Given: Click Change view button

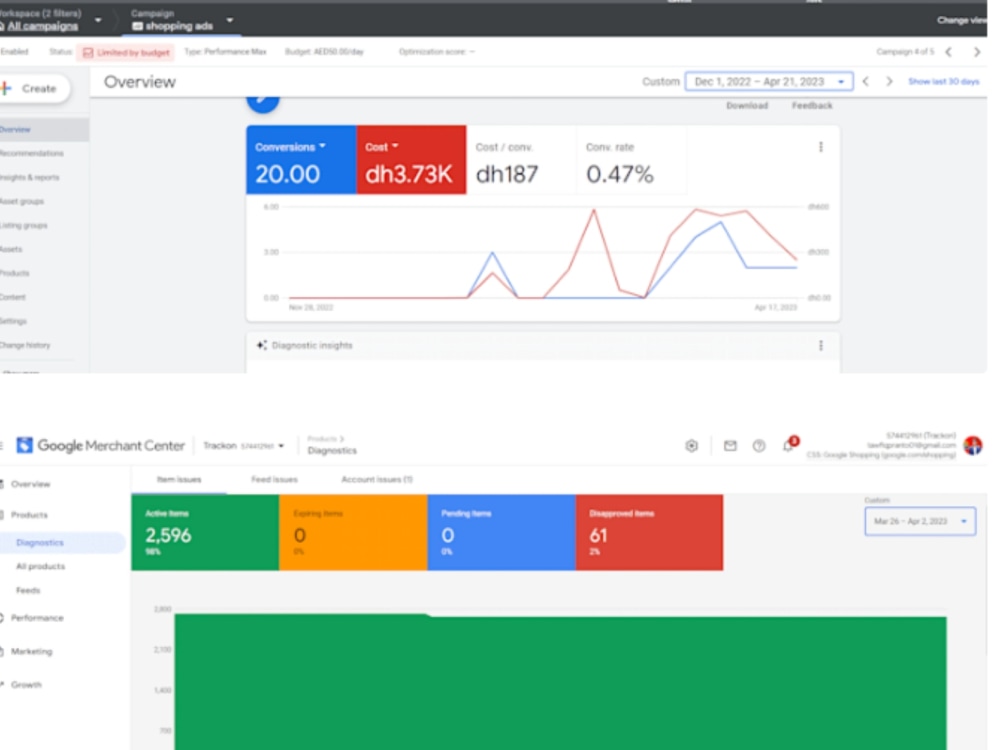Looking at the screenshot, I should [962, 20].
